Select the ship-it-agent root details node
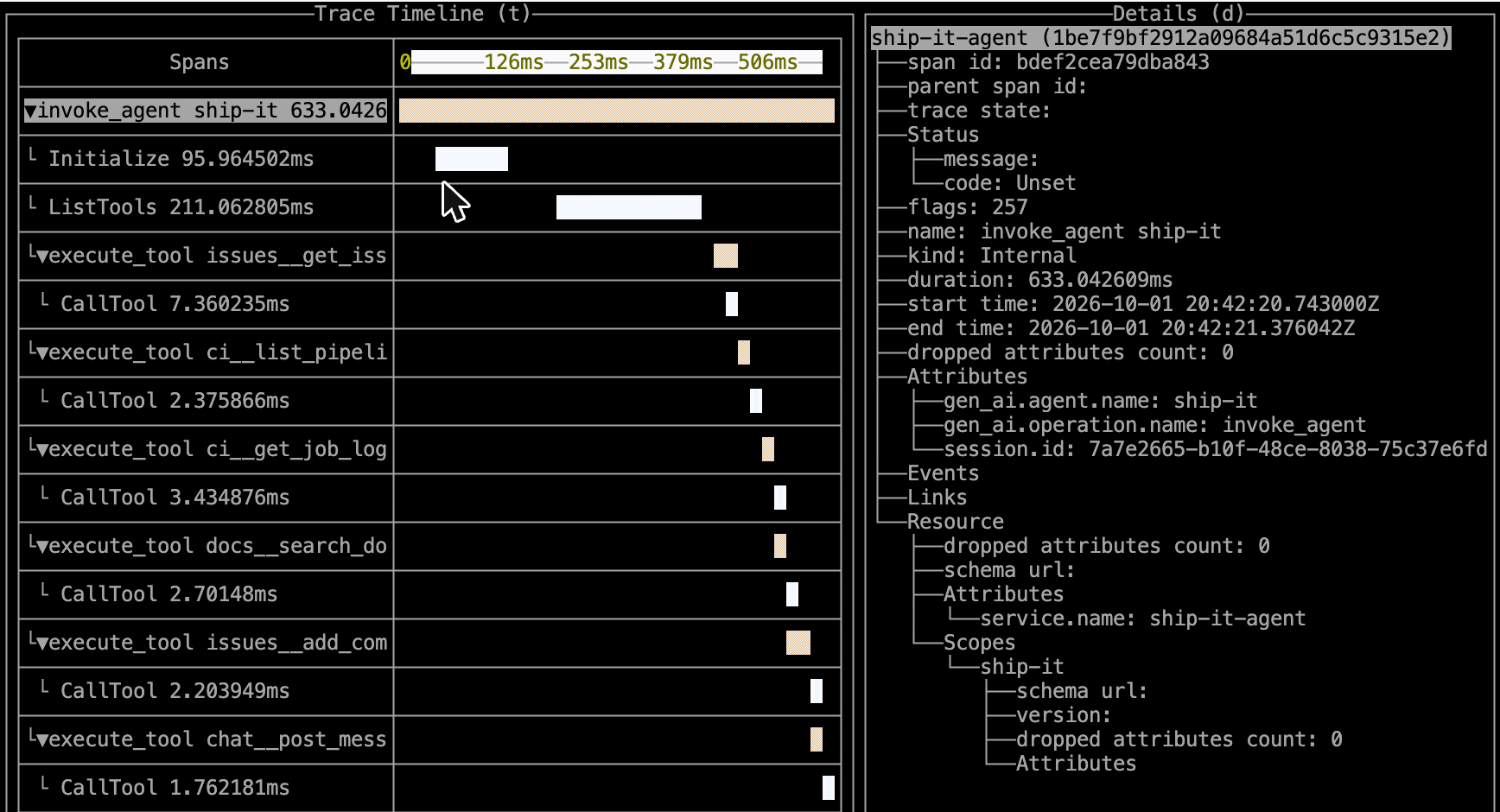The height and width of the screenshot is (812, 1500). point(1161,38)
